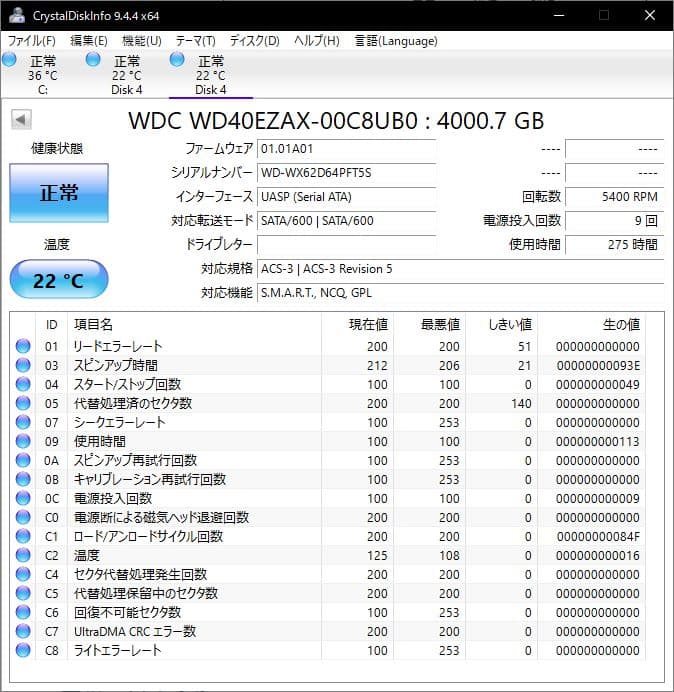Viewport: 674px width, 692px height.
Task: Click status orb of row 04 スタート/ストップ回数
Action: click(23, 384)
